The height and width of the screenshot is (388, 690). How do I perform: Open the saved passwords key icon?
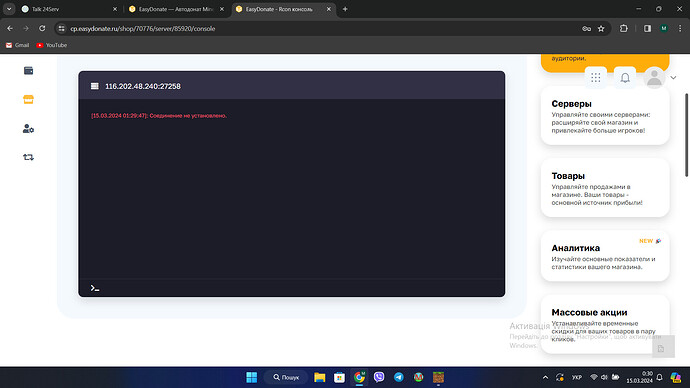pyautogui.click(x=587, y=29)
